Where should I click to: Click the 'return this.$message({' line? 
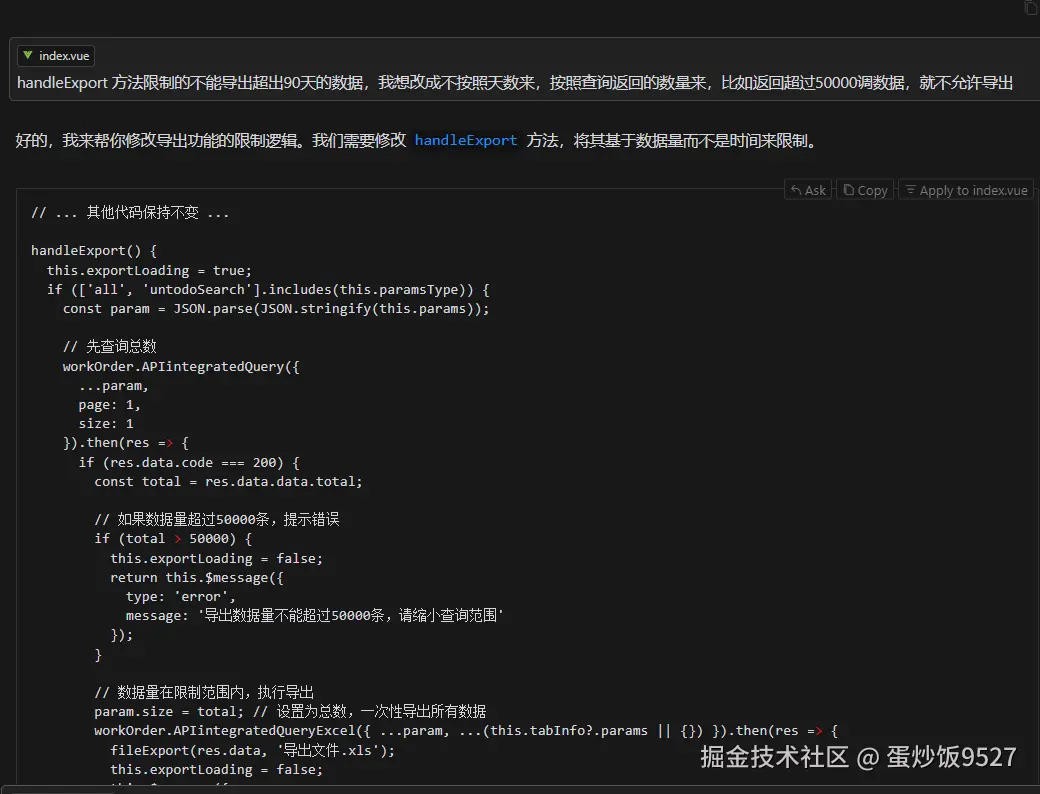197,578
